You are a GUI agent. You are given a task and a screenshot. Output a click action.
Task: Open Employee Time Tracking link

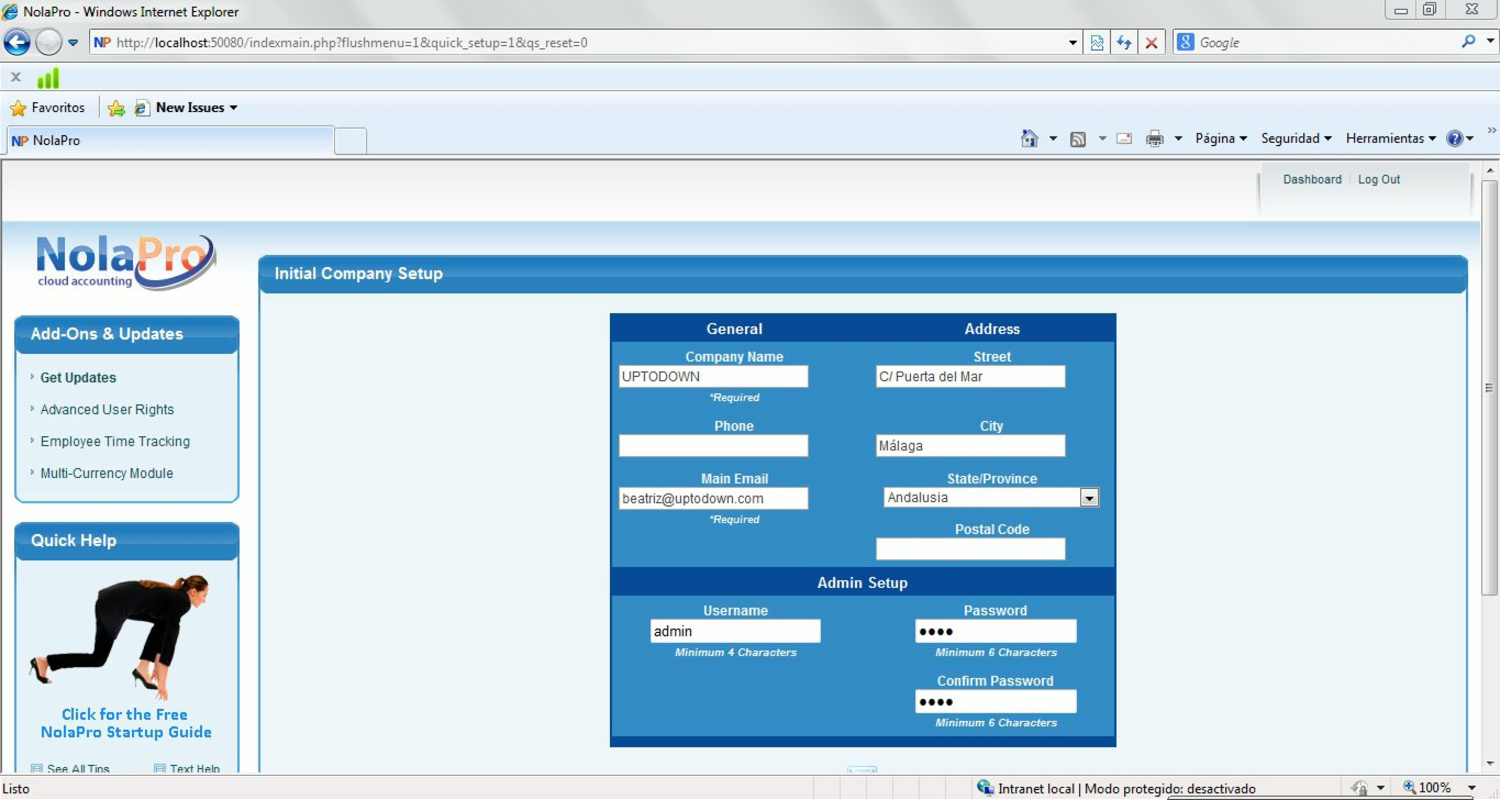tap(115, 442)
